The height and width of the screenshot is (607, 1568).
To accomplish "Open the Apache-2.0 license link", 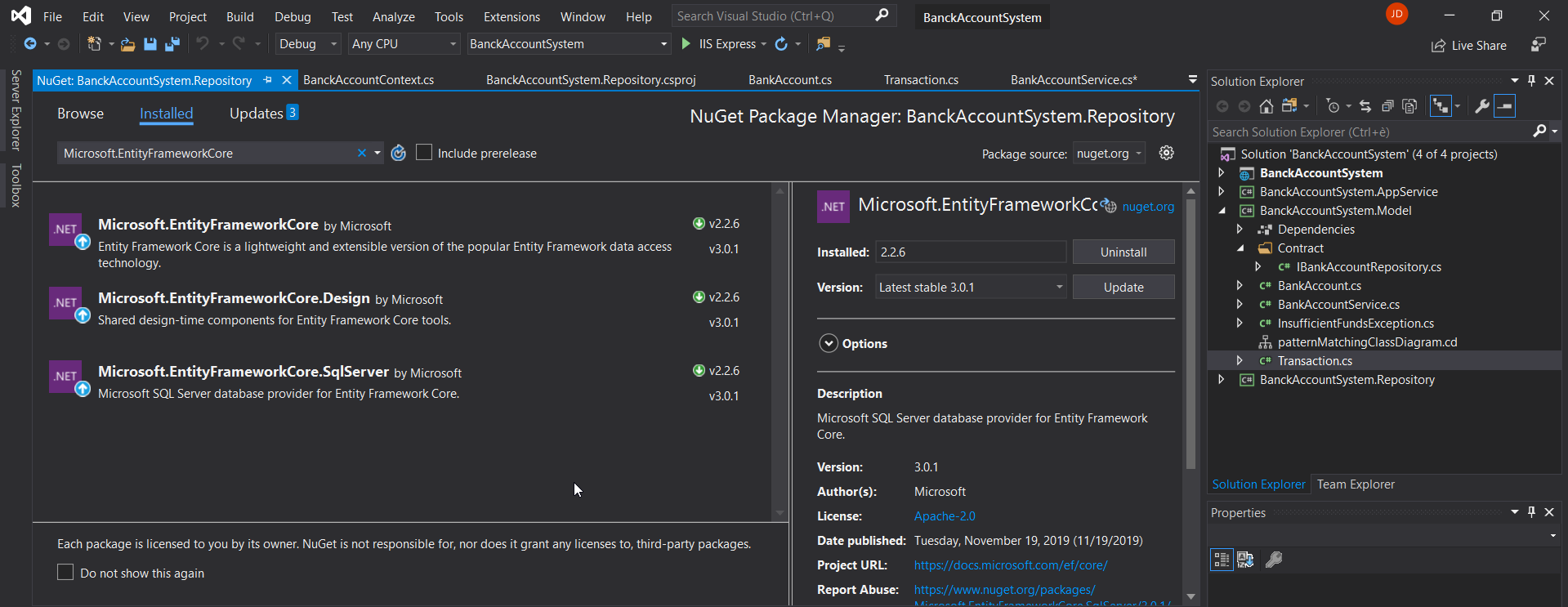I will (x=945, y=516).
